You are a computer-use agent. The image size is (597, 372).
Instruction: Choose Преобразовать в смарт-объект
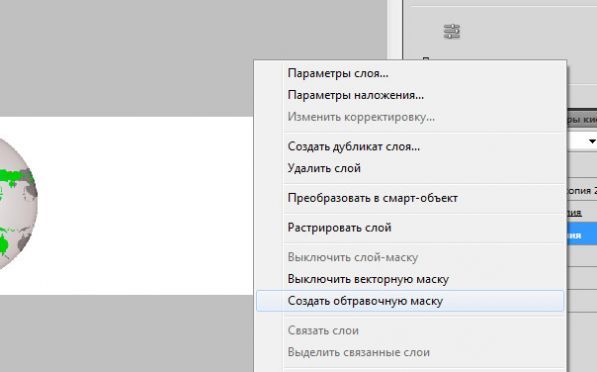(x=410, y=198)
